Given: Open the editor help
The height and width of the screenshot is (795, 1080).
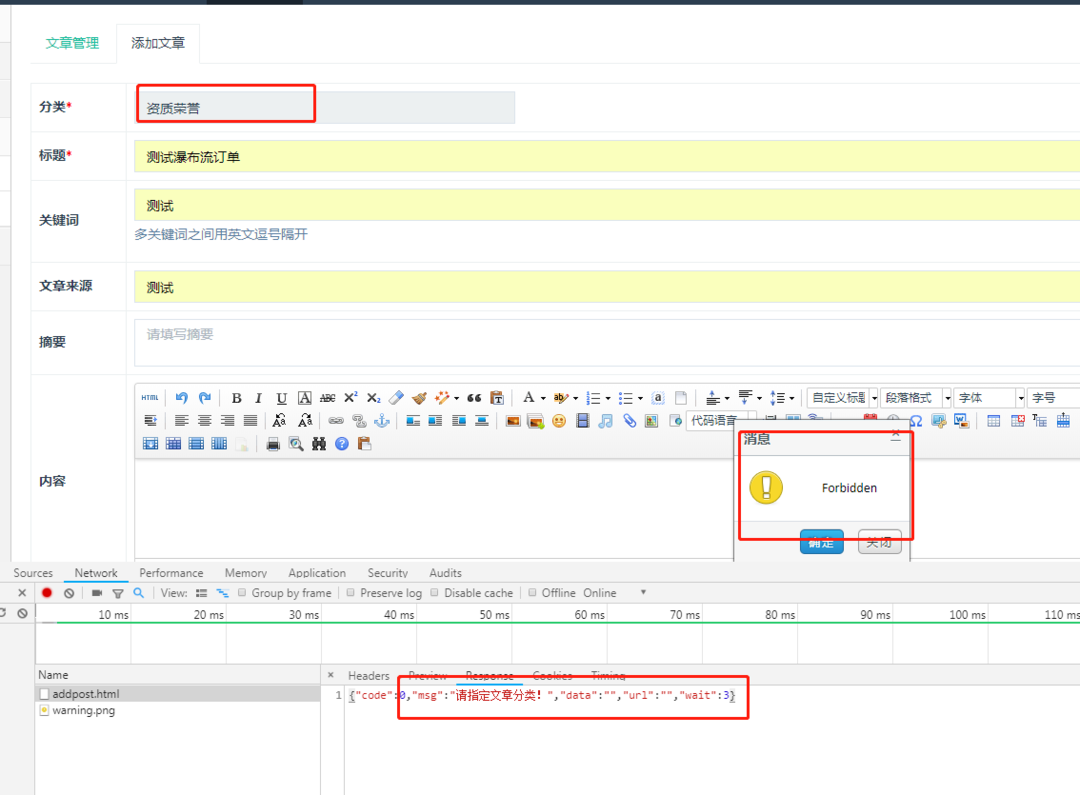Looking at the screenshot, I should pyautogui.click(x=342, y=444).
